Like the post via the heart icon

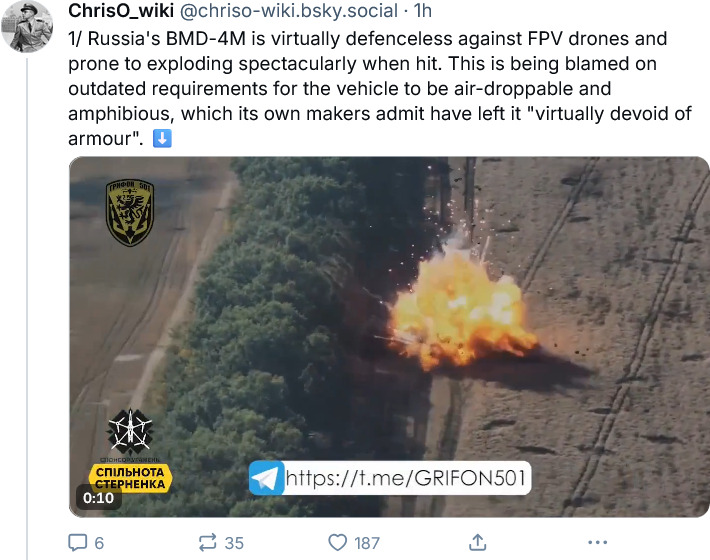coord(337,542)
